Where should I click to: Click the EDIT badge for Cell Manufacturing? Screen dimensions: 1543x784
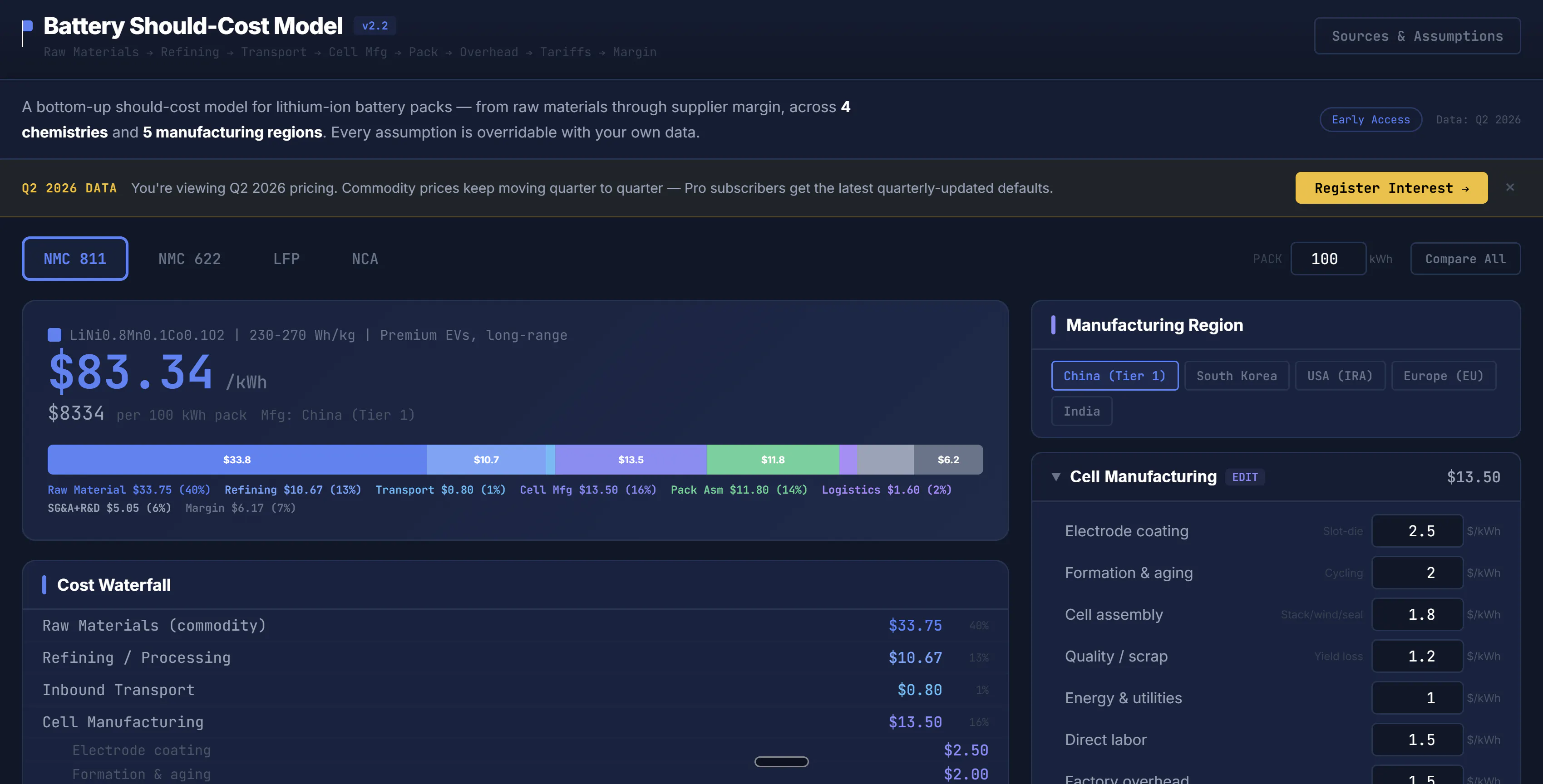click(x=1245, y=477)
